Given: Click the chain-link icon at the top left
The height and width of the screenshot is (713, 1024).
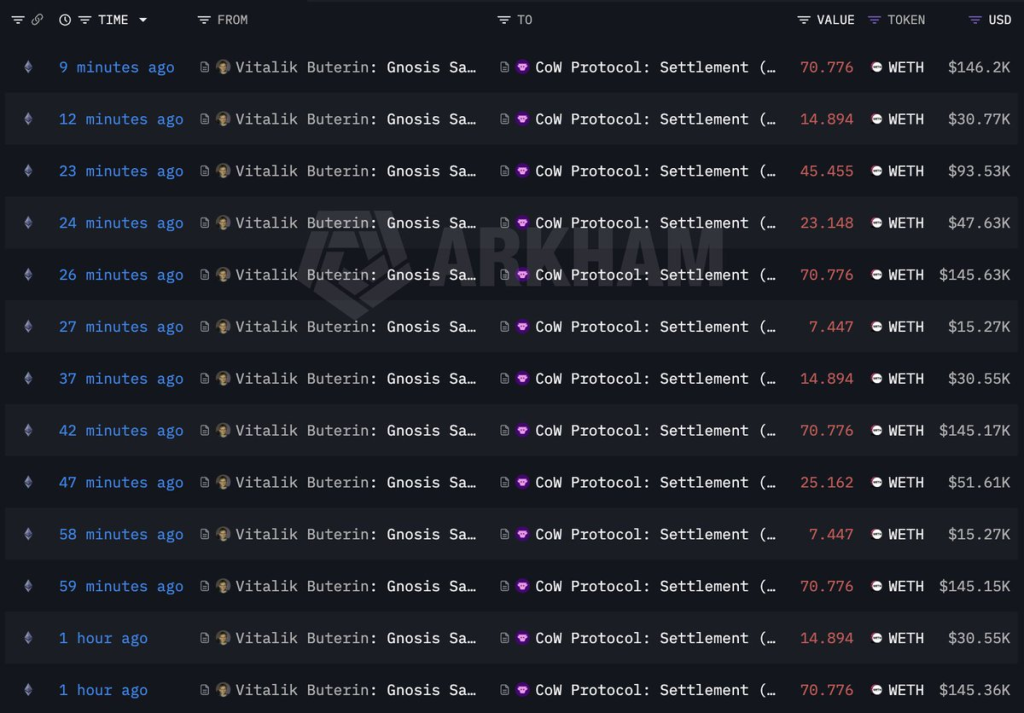Looking at the screenshot, I should coord(38,19).
